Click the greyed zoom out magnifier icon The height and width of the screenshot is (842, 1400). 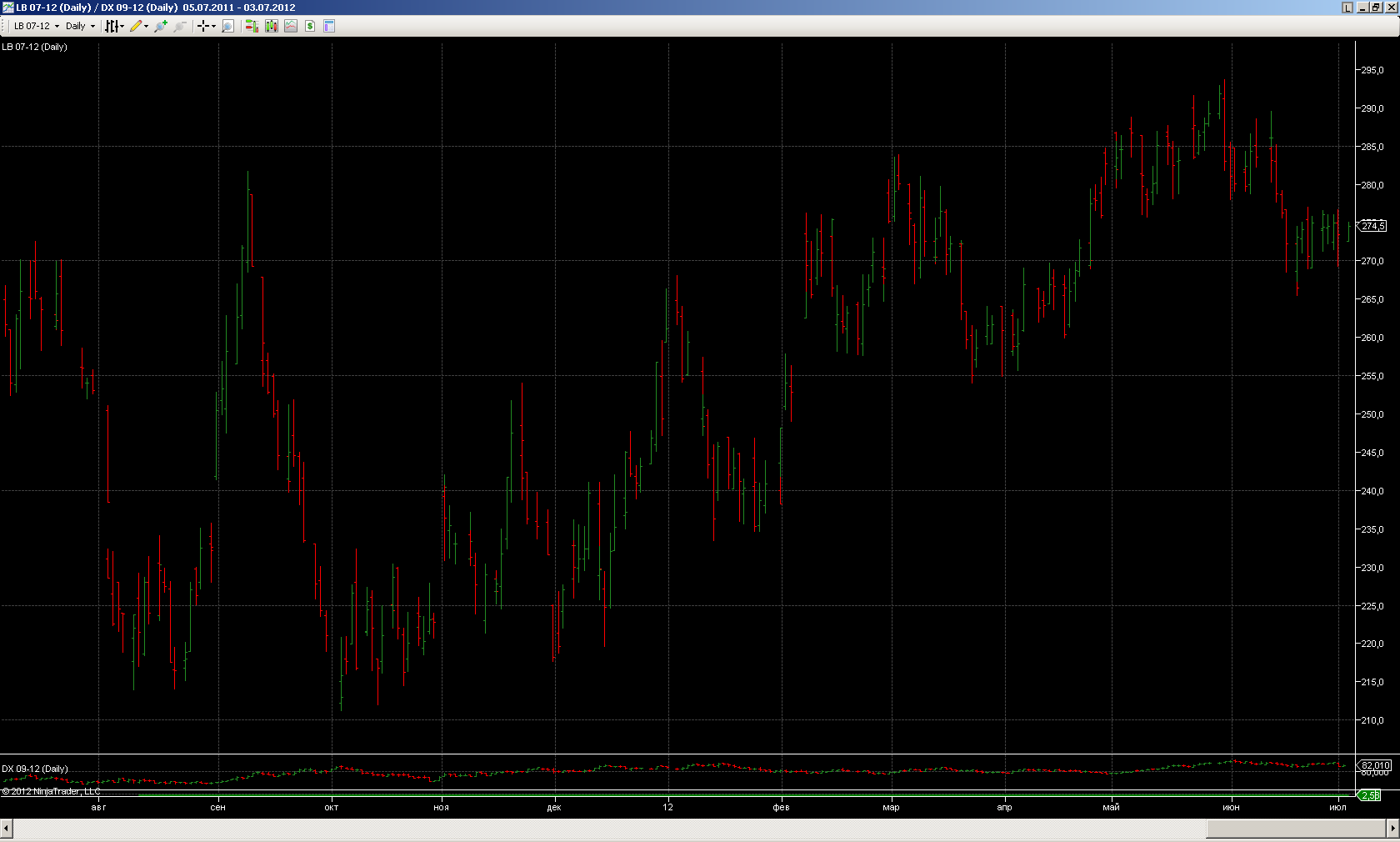pos(179,26)
